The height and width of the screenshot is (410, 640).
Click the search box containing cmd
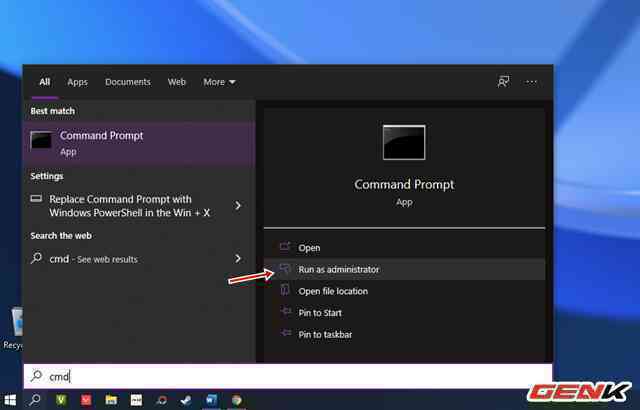point(288,376)
